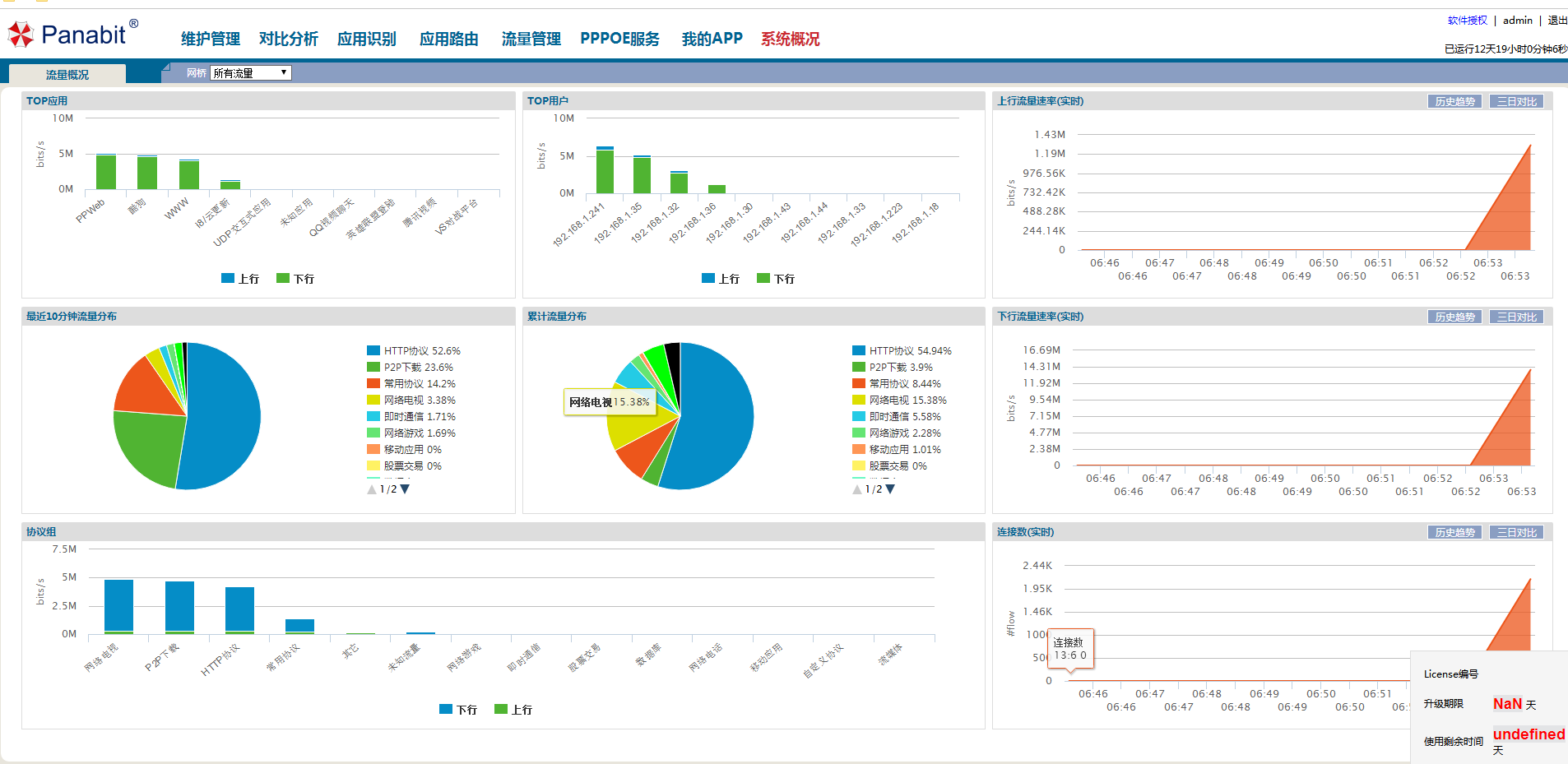Viewport: 1568px width, 764px height.
Task: Toggle 上行 series in 协议组 legend
Action: [513, 710]
